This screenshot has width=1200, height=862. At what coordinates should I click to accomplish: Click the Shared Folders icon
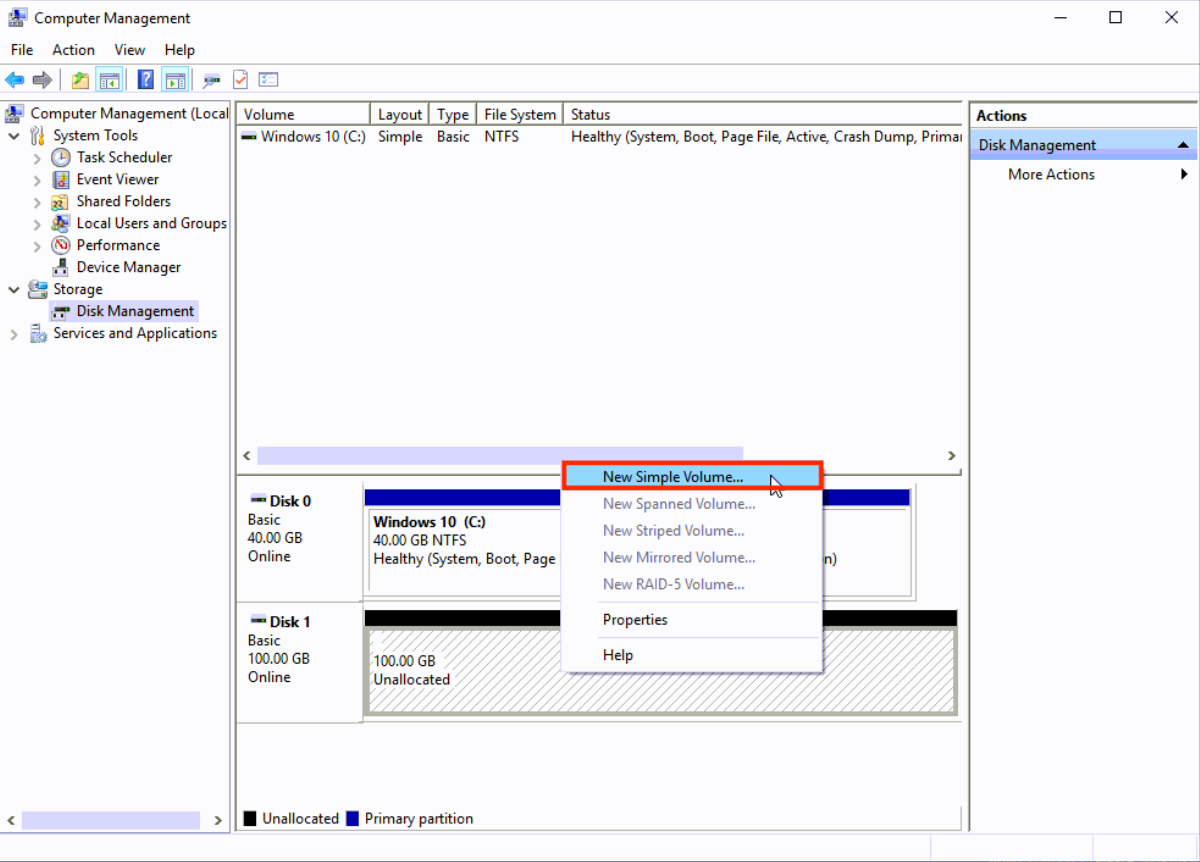click(x=61, y=201)
